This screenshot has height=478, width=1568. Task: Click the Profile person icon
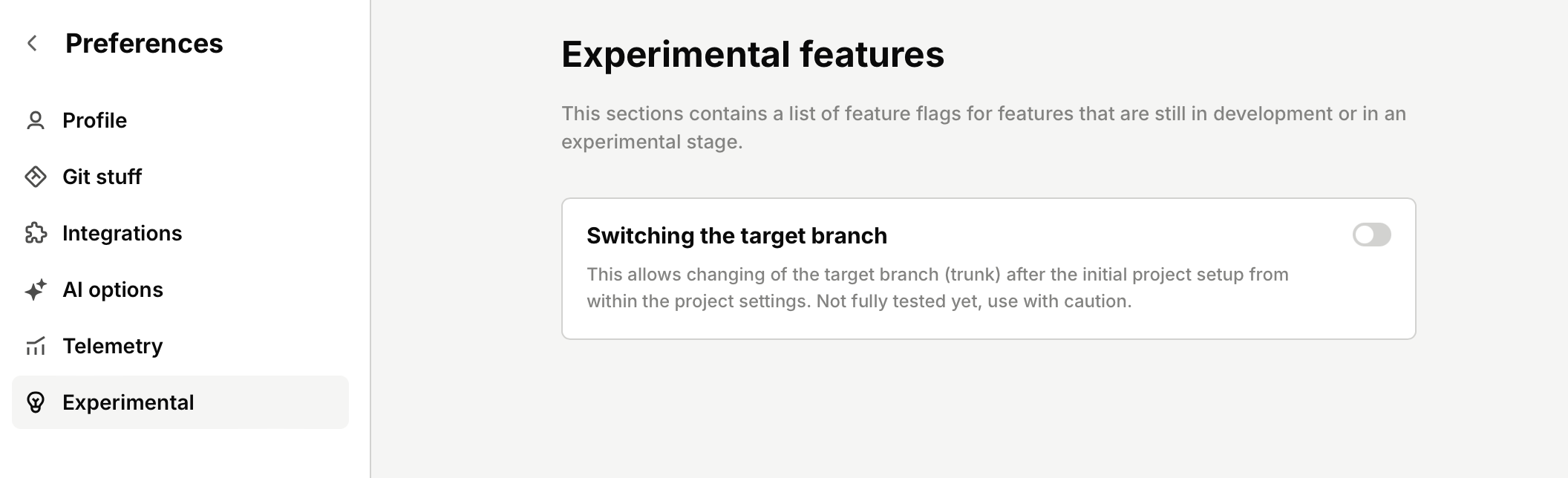point(36,120)
